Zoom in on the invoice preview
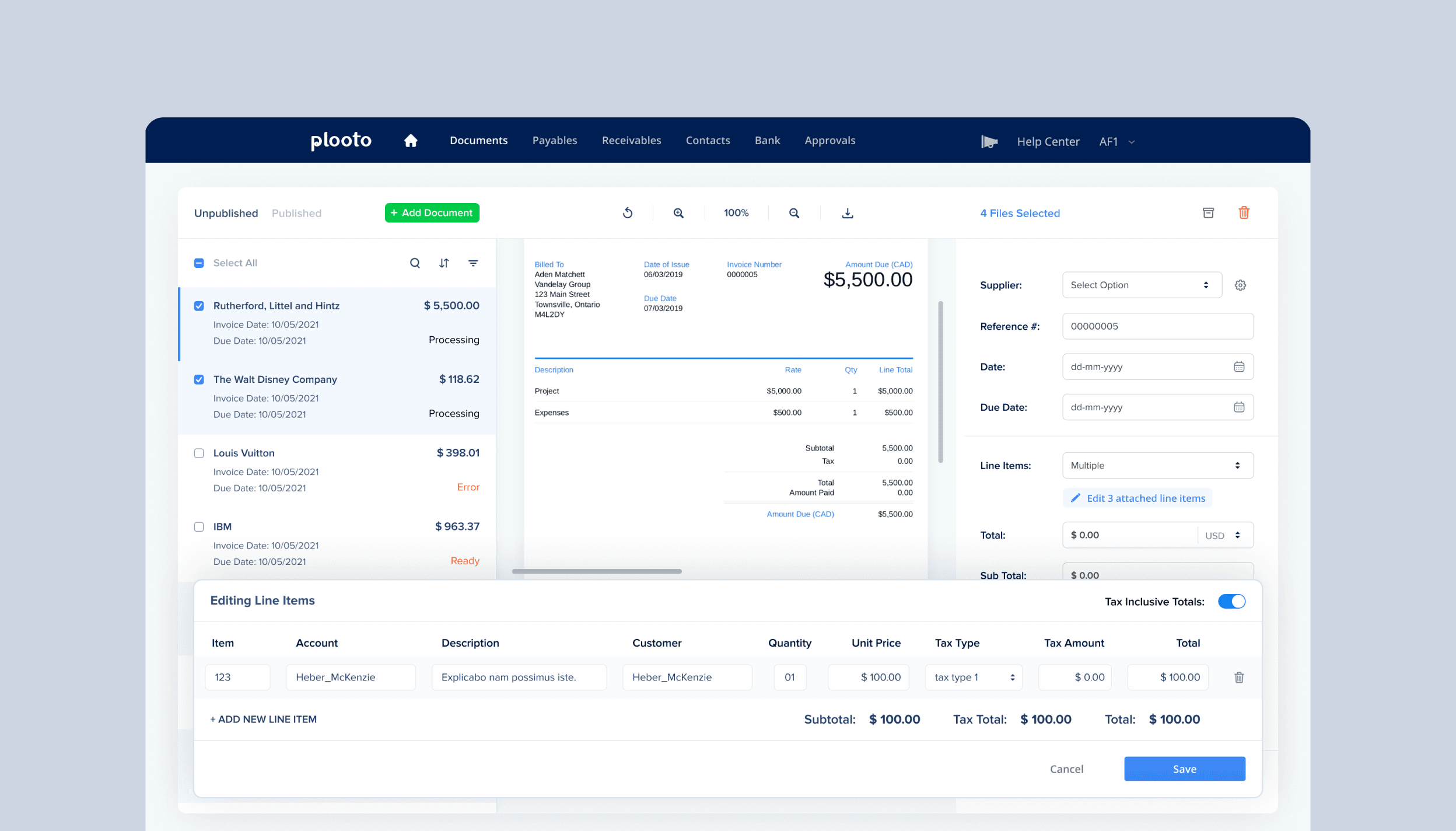 (678, 213)
